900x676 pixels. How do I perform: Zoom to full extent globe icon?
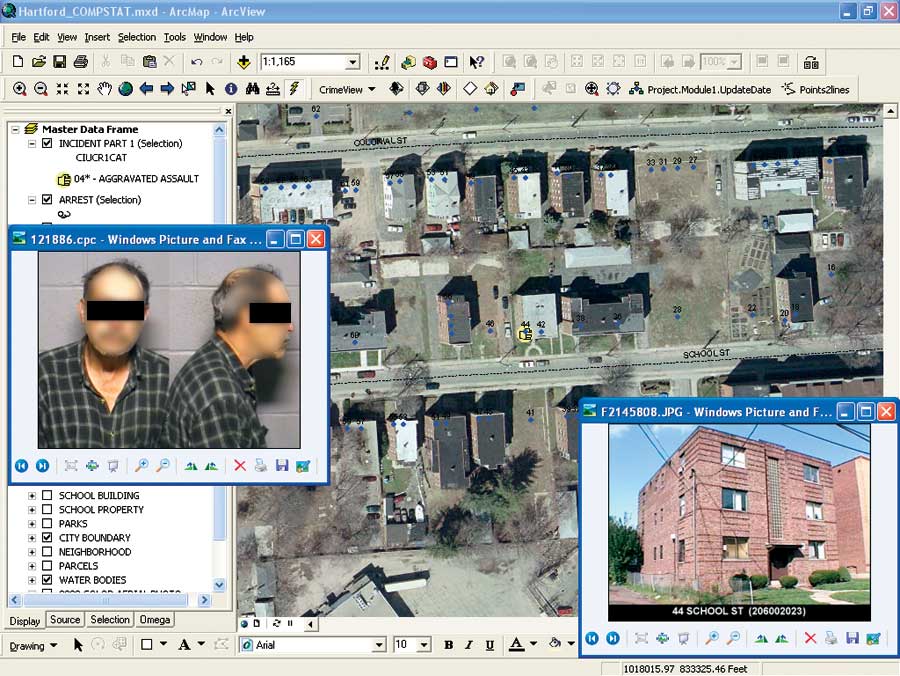click(126, 89)
